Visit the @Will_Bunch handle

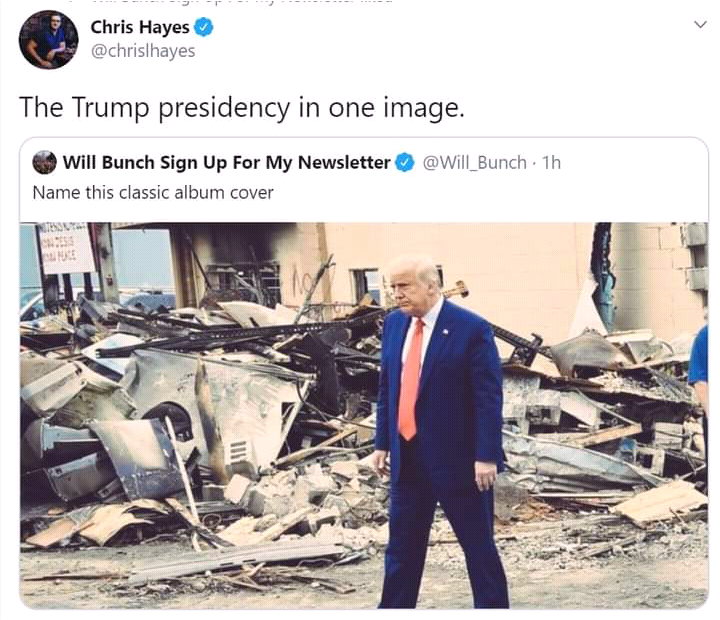(x=474, y=163)
